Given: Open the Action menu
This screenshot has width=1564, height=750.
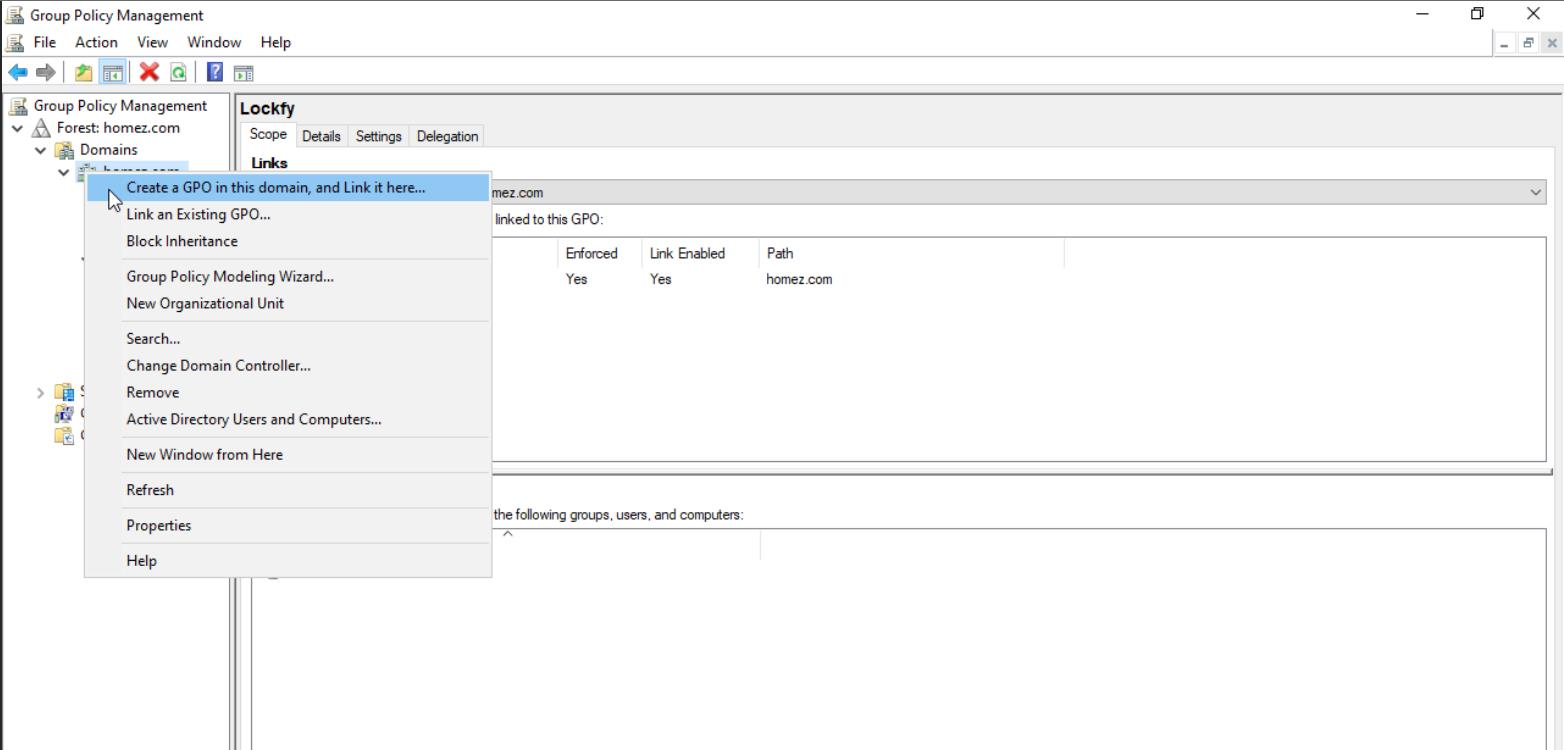Looking at the screenshot, I should 96,42.
